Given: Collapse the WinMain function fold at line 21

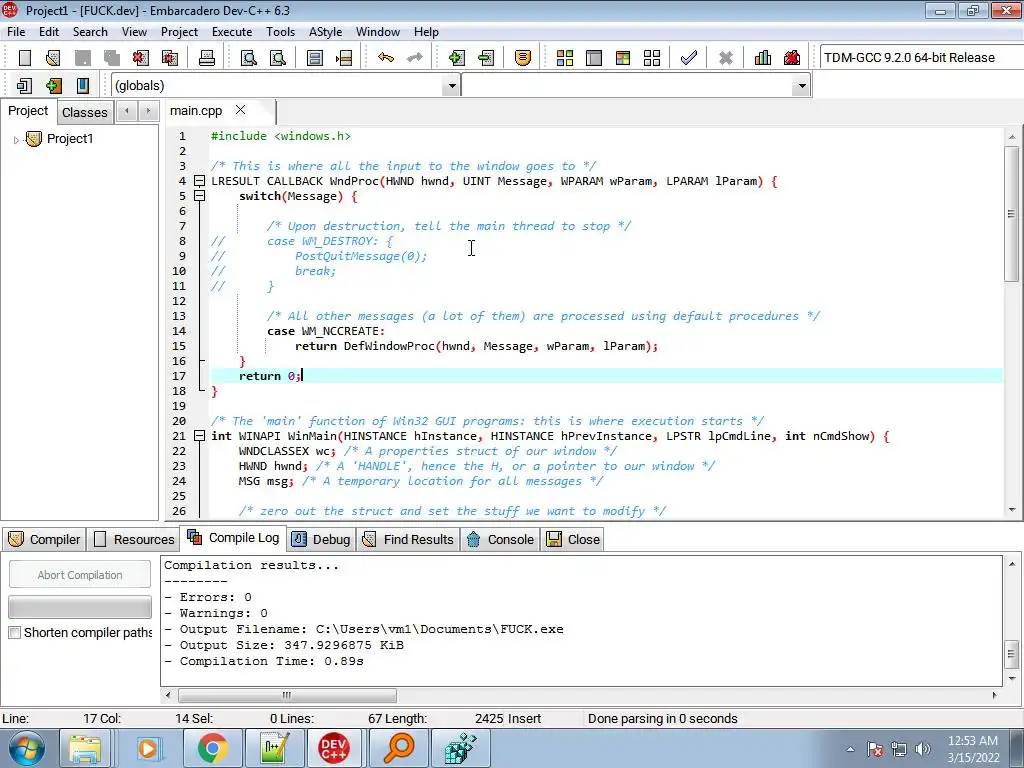Looking at the screenshot, I should click(x=200, y=436).
